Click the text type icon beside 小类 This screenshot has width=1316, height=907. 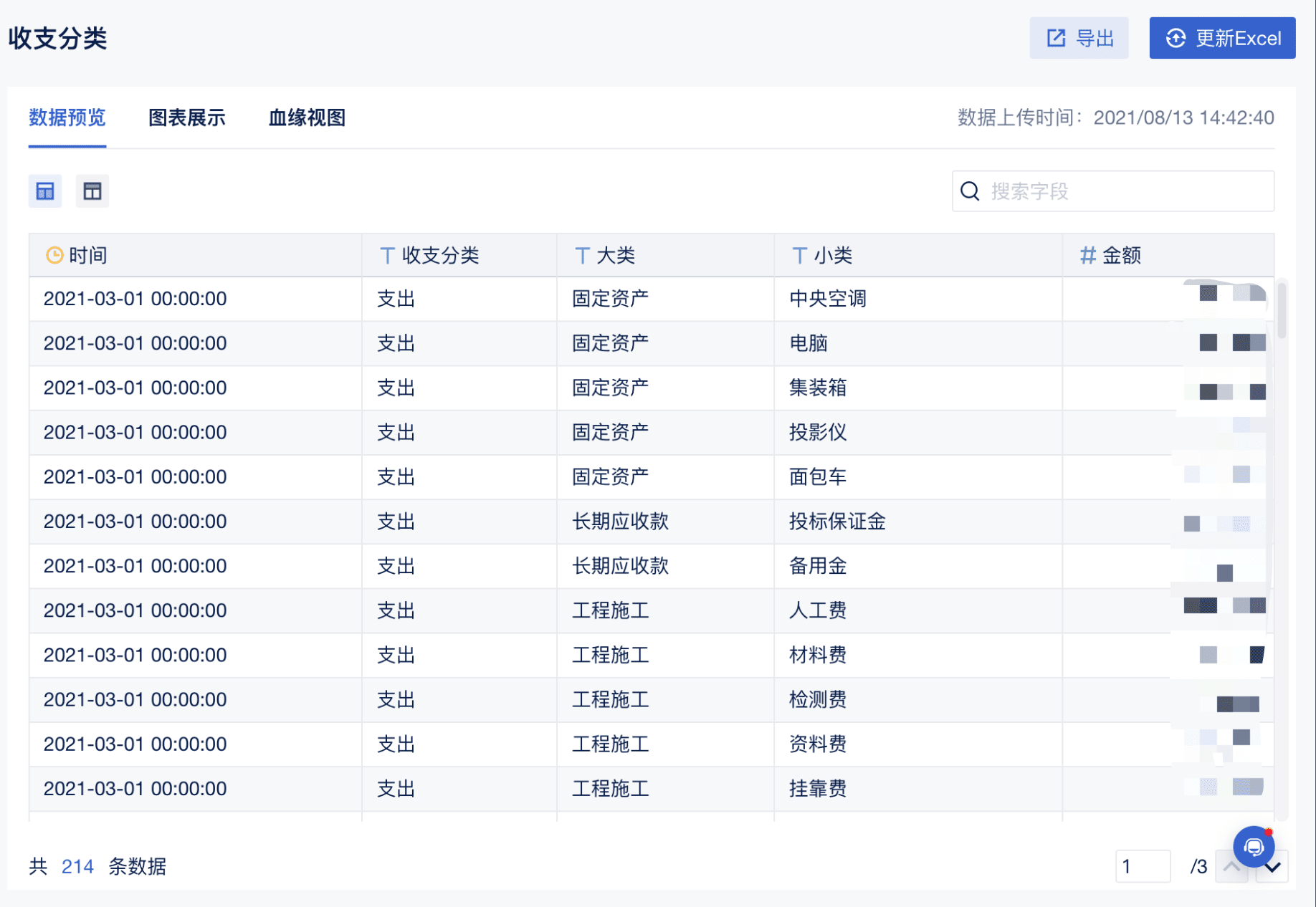tap(799, 255)
